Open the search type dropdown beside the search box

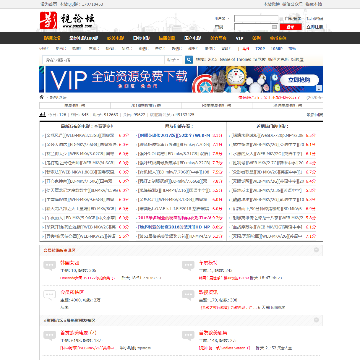click(x=174, y=60)
